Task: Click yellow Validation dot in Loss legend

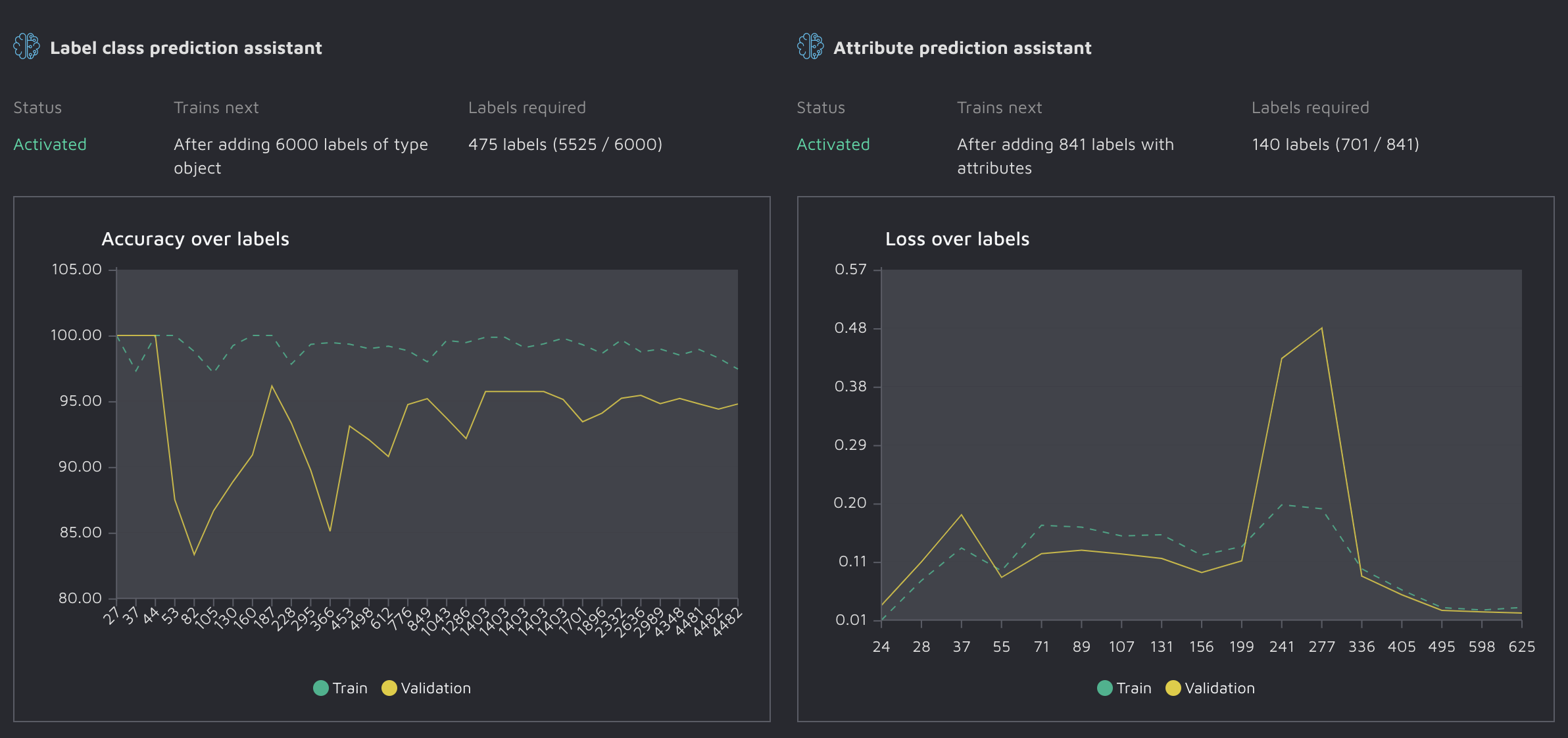Action: point(1173,688)
